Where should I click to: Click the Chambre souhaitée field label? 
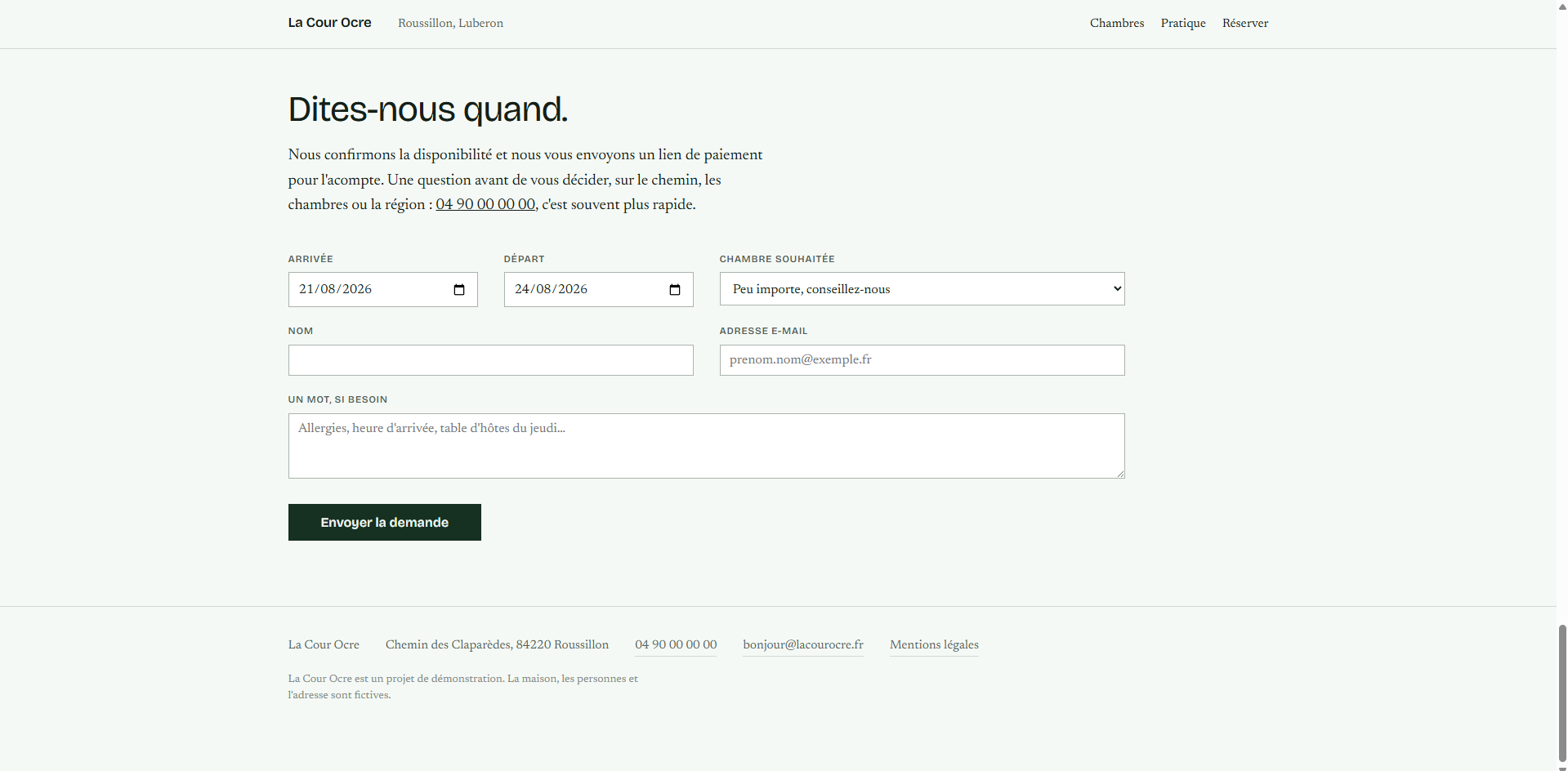777,259
